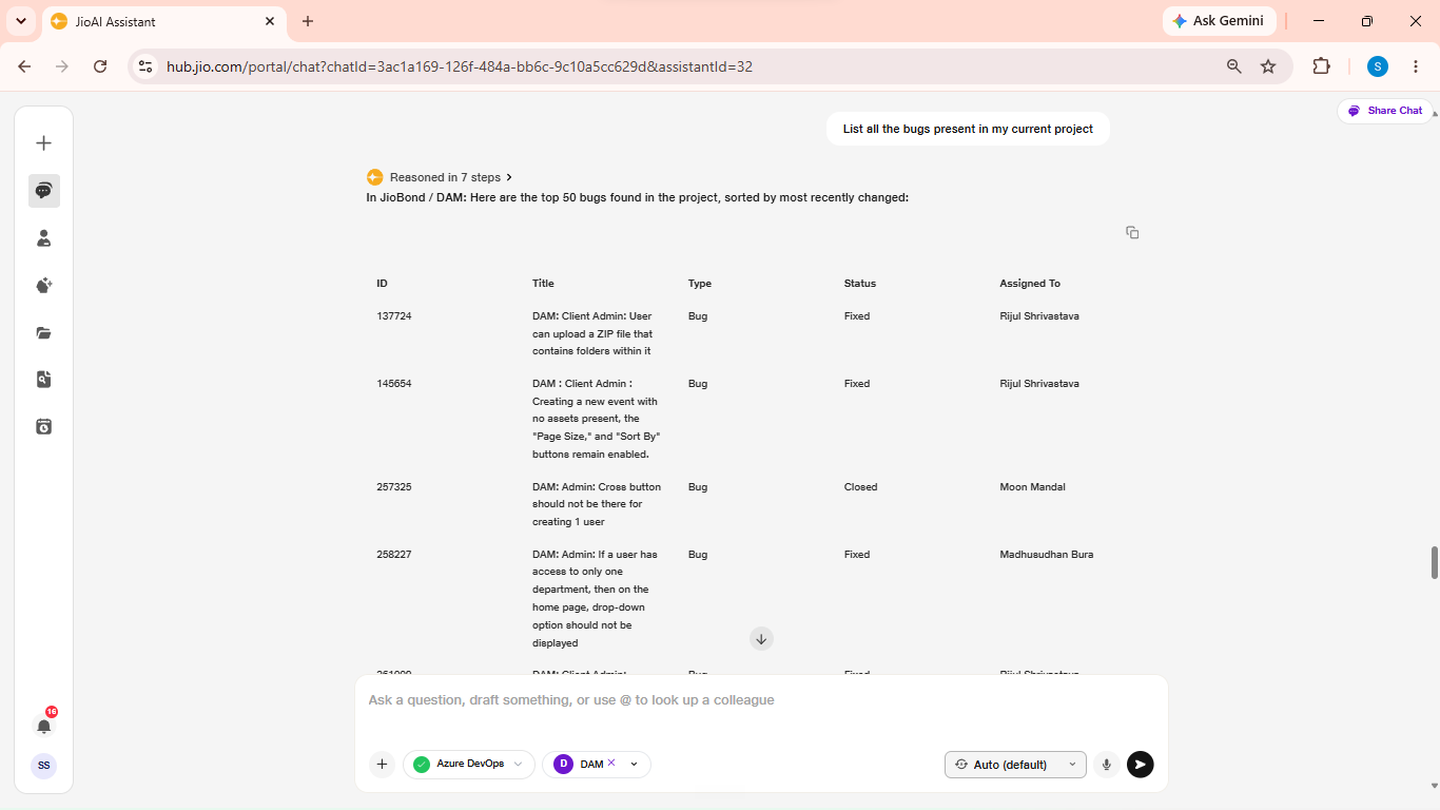Activate the microphone voice input

pyautogui.click(x=1107, y=765)
